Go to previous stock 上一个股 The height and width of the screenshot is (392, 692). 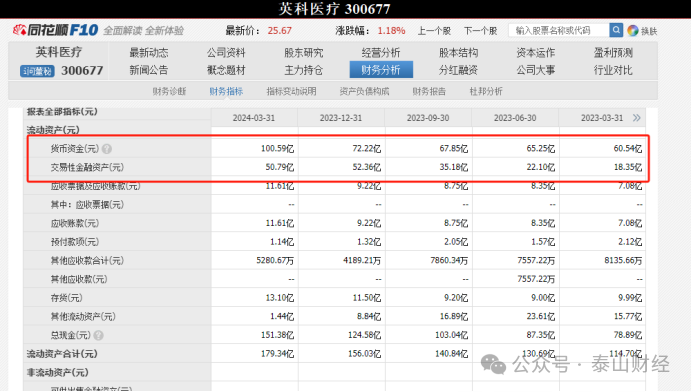[x=434, y=31]
